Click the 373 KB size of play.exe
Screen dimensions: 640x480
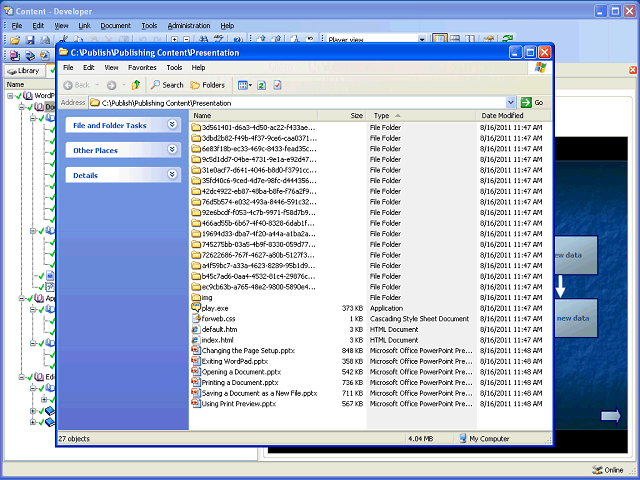coord(352,308)
